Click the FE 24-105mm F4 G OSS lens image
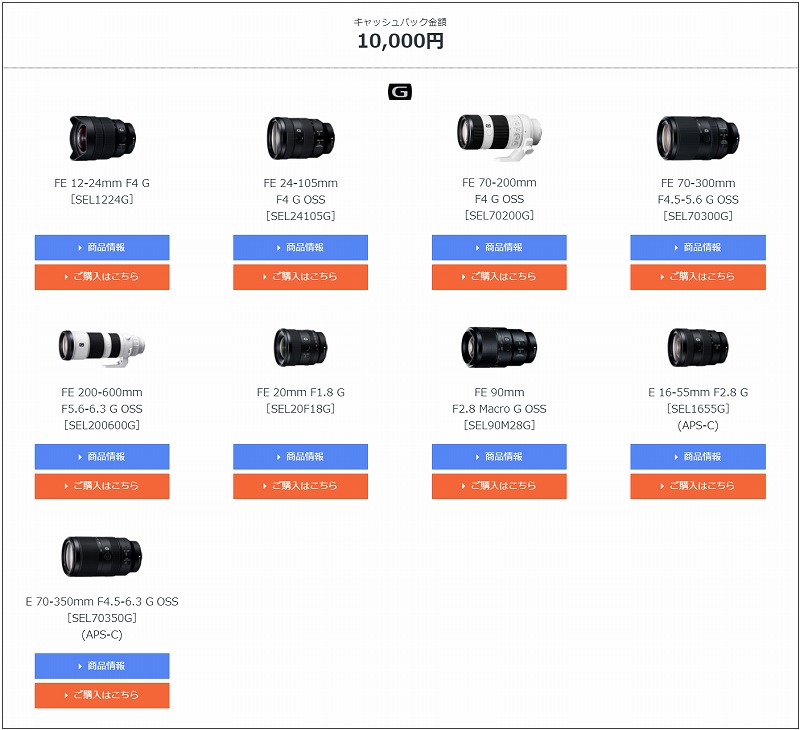 click(x=300, y=137)
